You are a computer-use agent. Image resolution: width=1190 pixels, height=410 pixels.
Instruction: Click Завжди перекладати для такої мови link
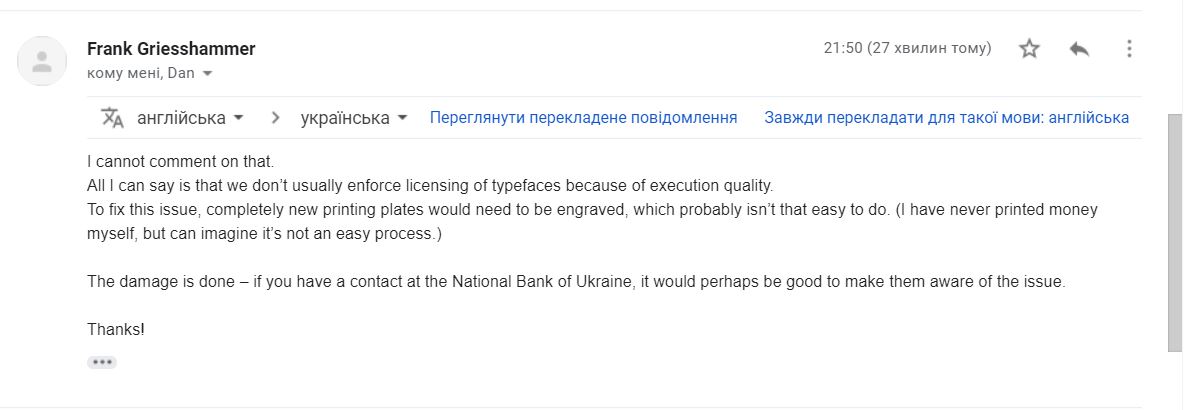click(946, 118)
